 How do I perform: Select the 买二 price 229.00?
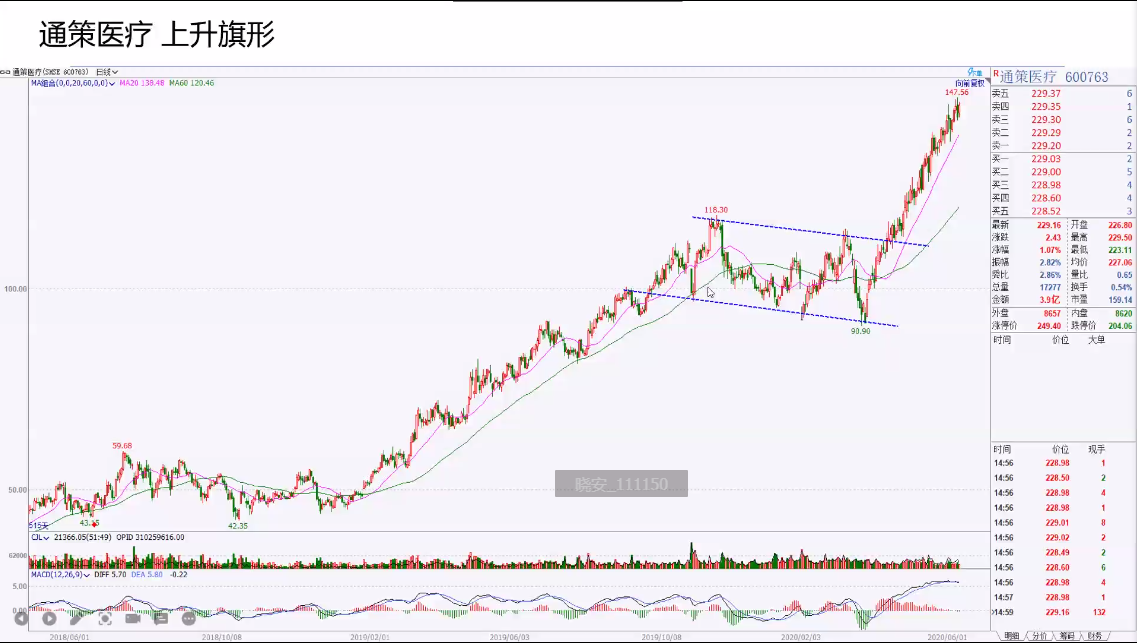click(1046, 172)
